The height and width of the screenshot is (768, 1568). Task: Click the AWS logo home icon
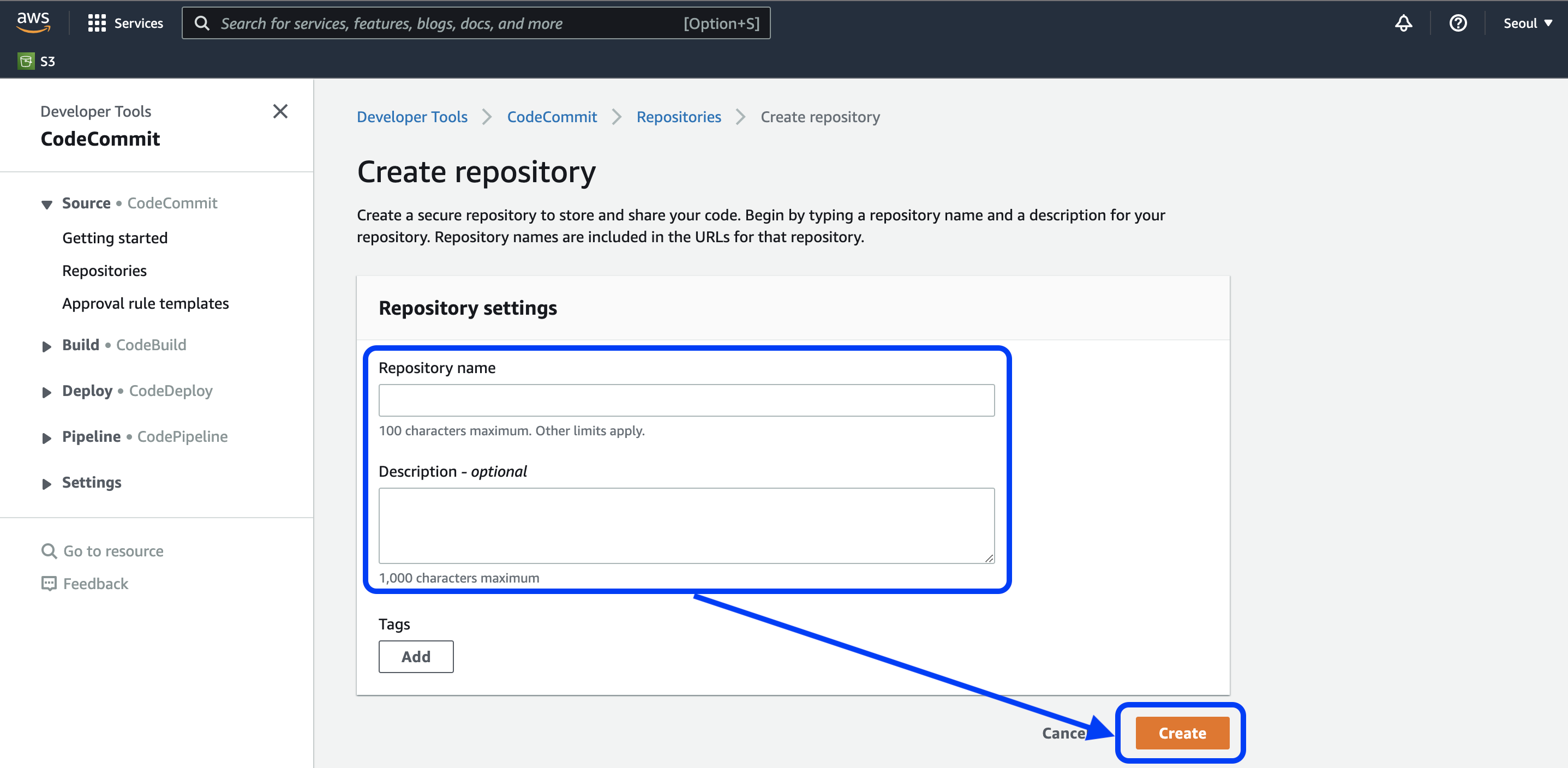pyautogui.click(x=33, y=22)
